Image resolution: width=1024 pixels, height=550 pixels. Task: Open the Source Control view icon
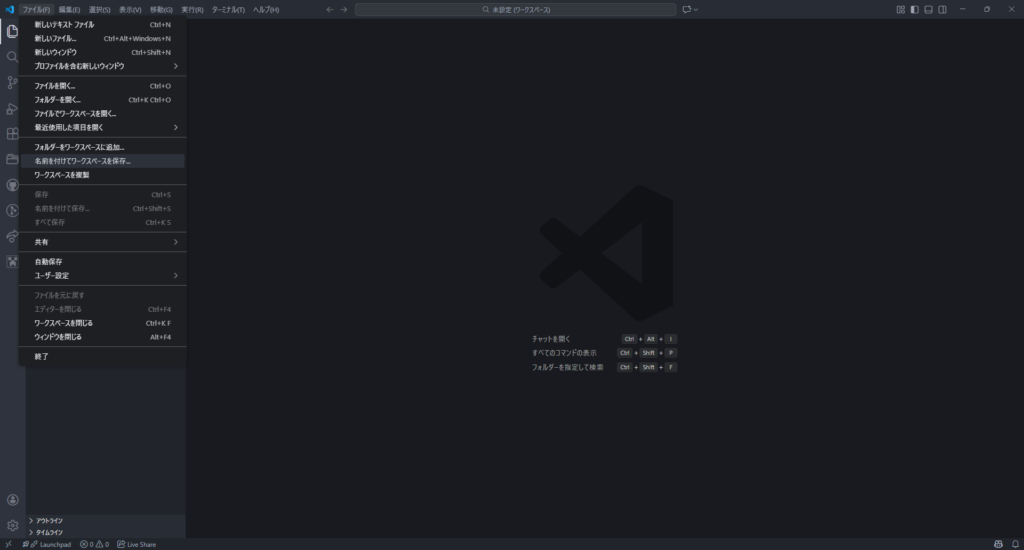tap(13, 83)
